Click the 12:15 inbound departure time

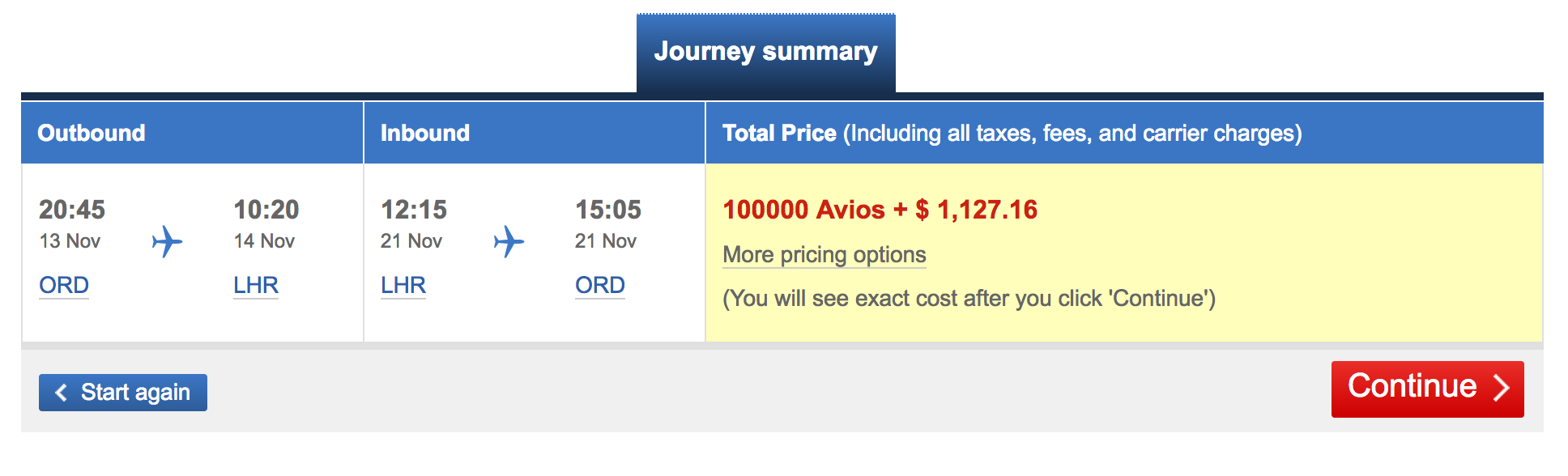click(414, 210)
